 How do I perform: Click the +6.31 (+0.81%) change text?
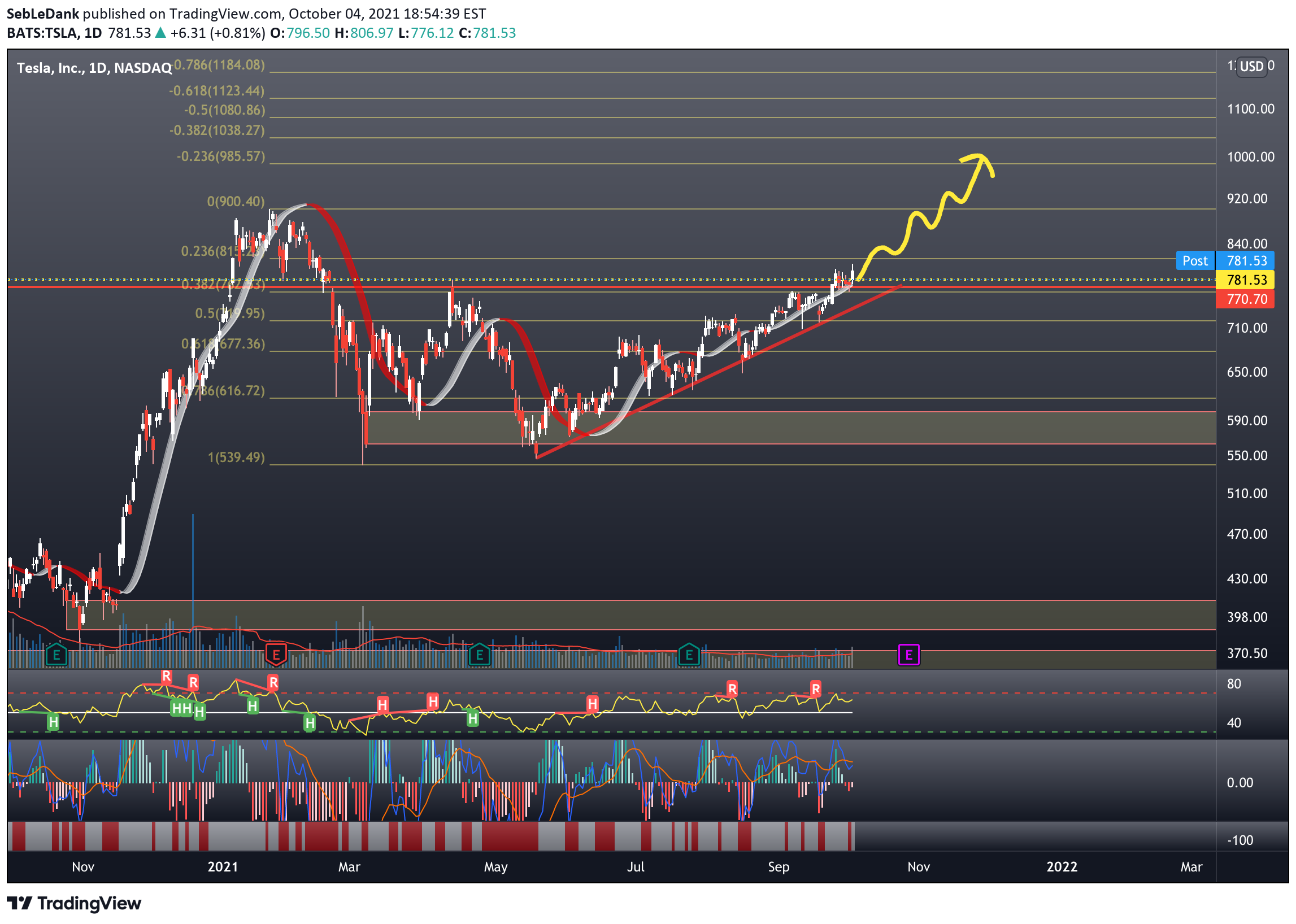(x=218, y=33)
